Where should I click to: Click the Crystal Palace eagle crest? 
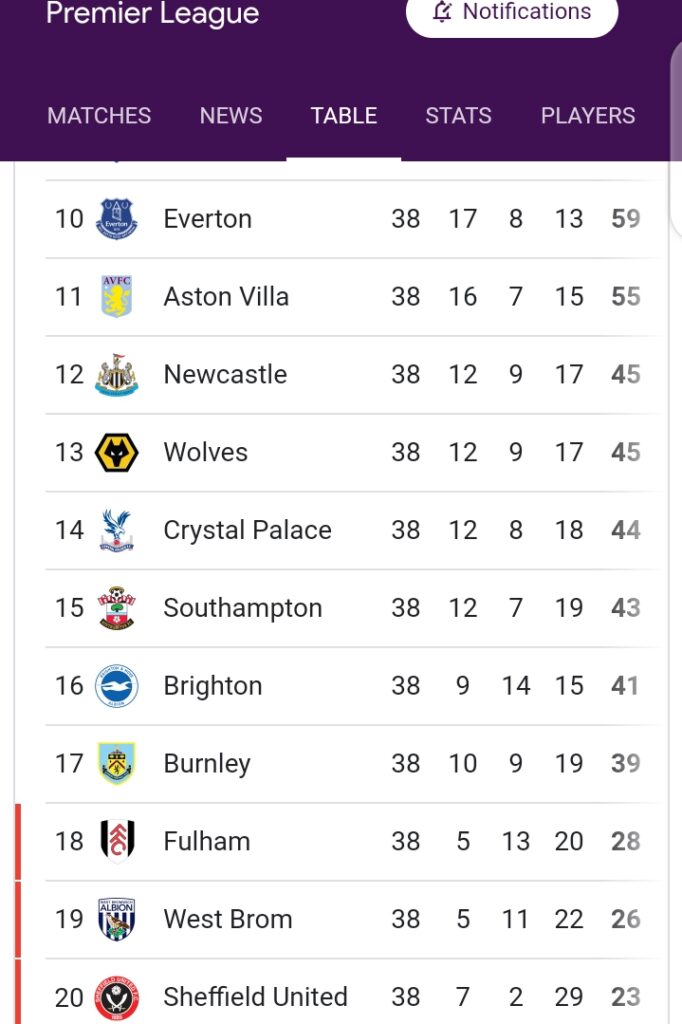click(116, 530)
